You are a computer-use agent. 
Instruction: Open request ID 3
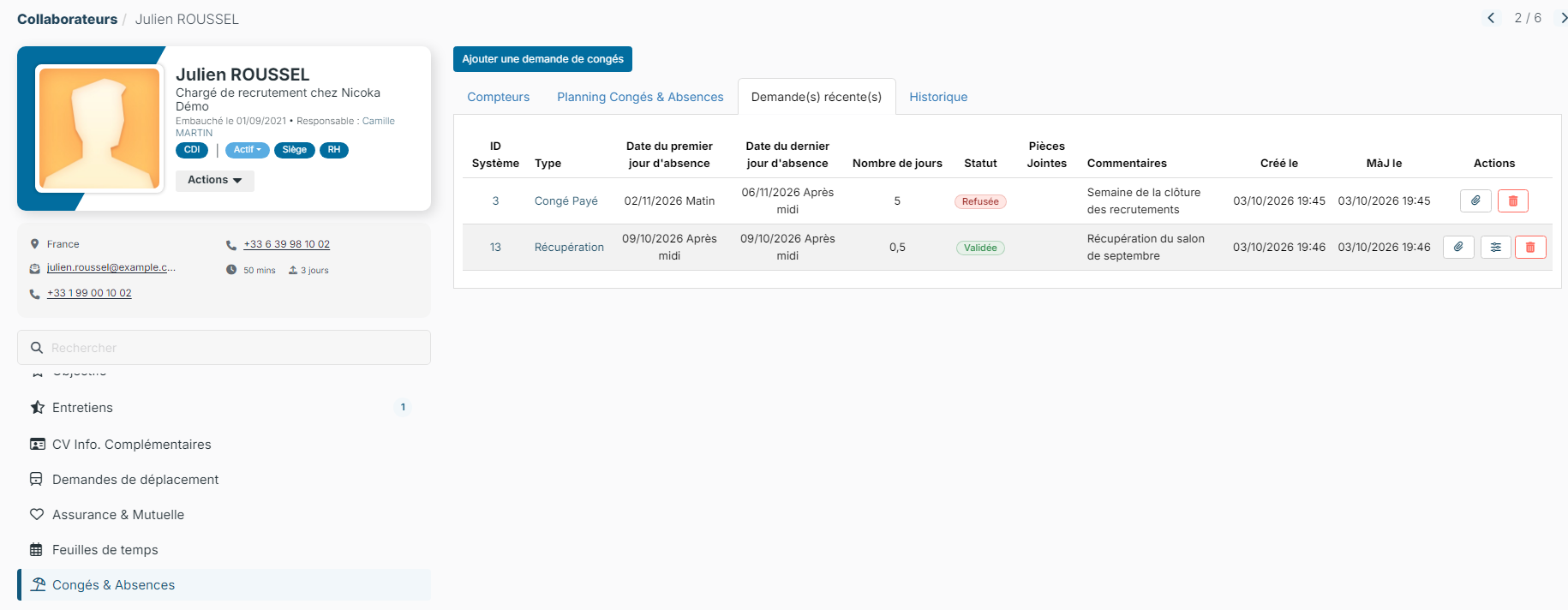point(495,201)
